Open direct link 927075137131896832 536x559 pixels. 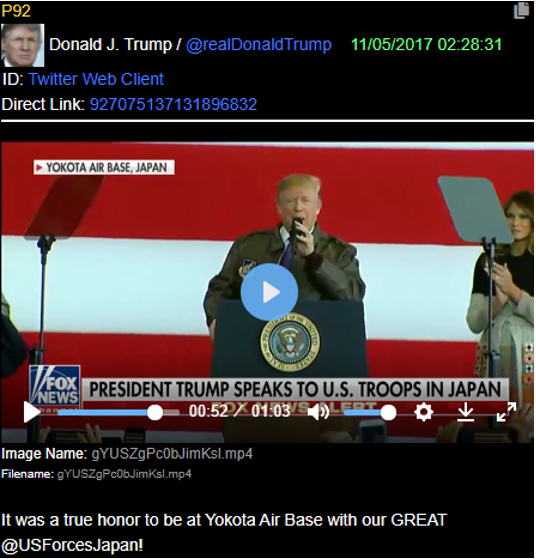[173, 104]
